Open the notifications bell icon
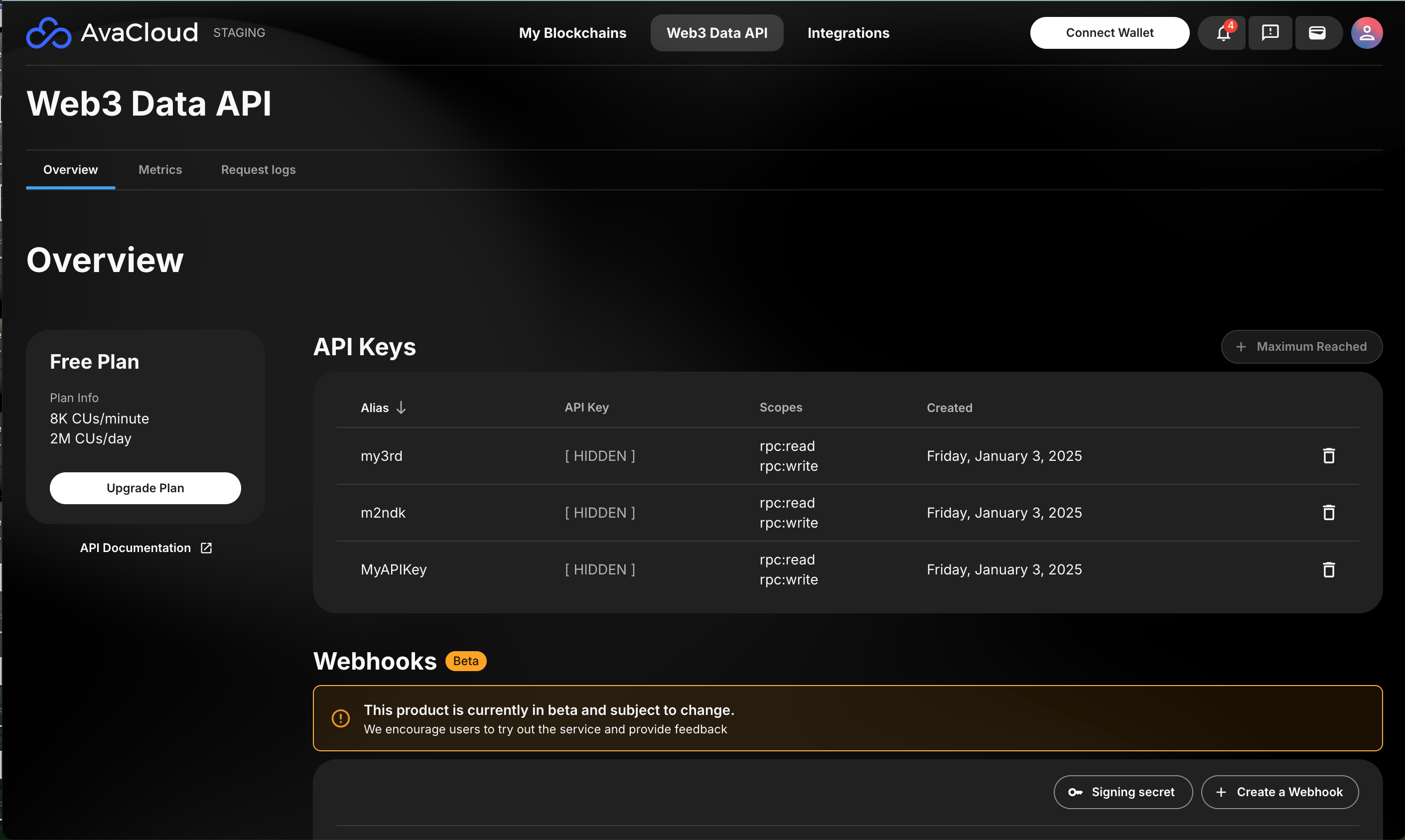This screenshot has height=840, width=1405. click(1223, 33)
